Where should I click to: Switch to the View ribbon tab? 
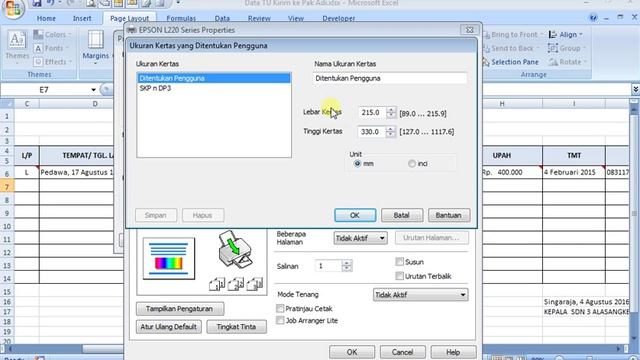pos(296,18)
